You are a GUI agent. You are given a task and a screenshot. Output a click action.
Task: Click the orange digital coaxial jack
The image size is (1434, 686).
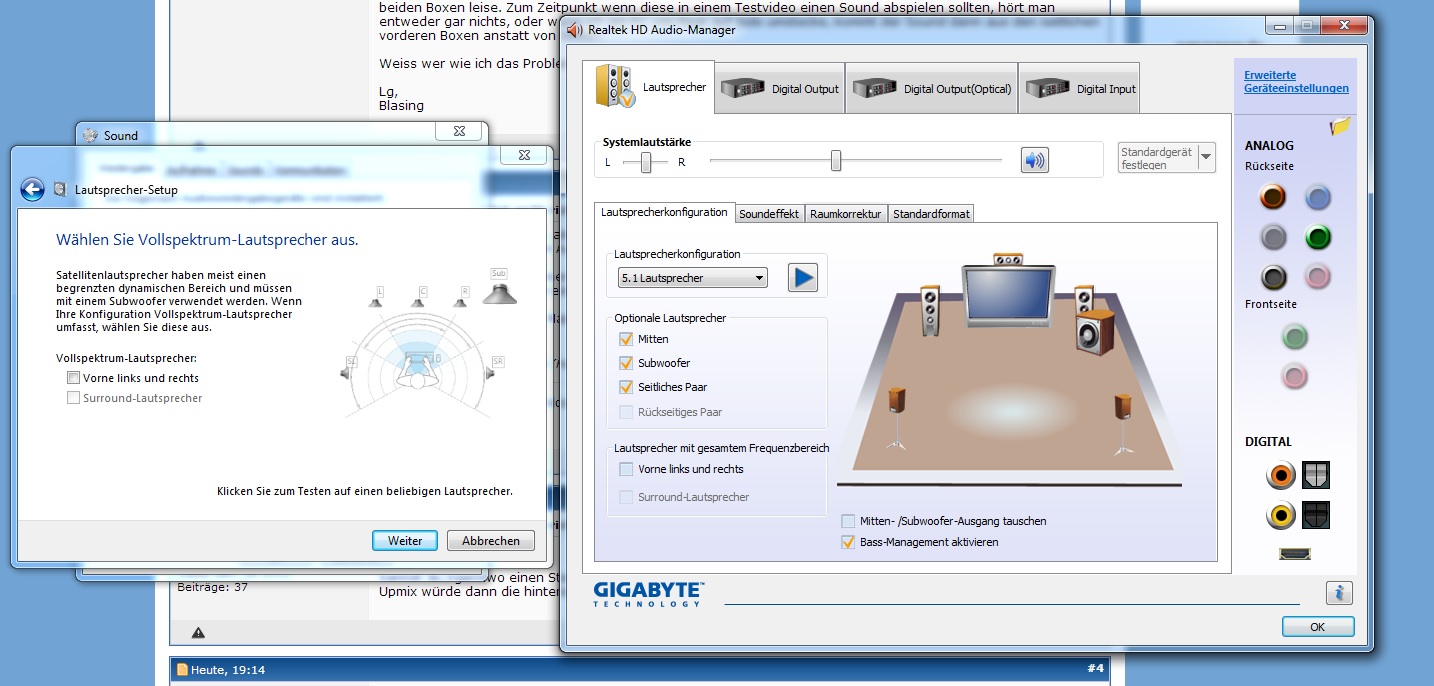click(1280, 475)
